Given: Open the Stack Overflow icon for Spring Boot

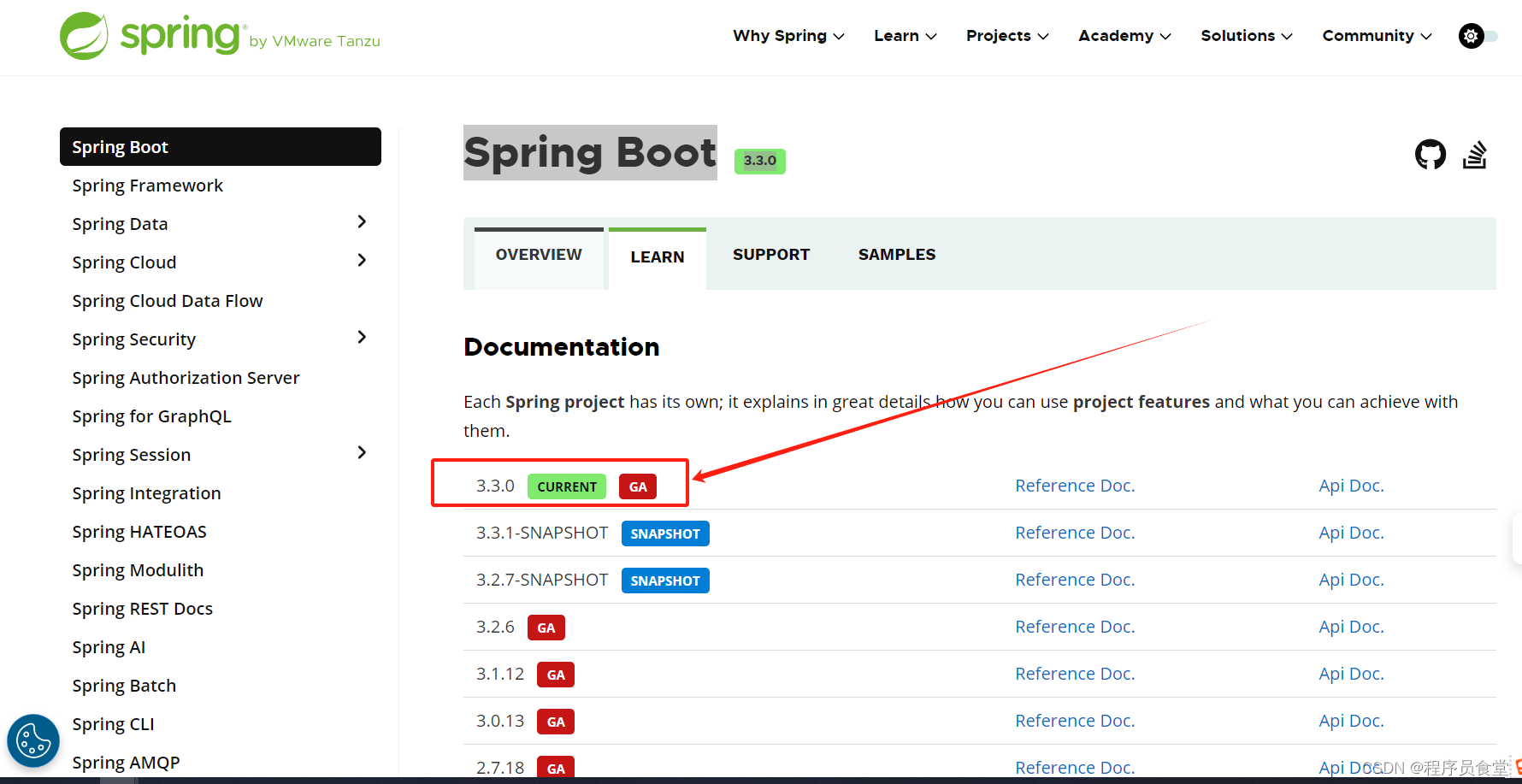Looking at the screenshot, I should (x=1475, y=154).
